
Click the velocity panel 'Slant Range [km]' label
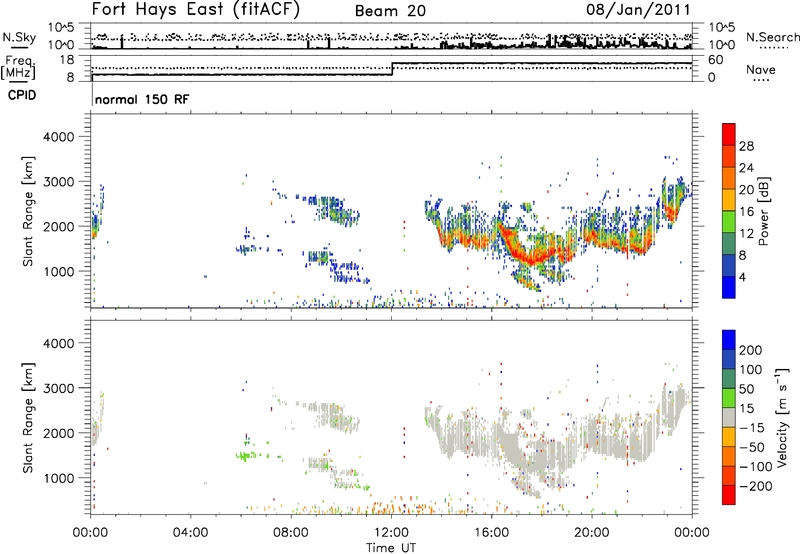[28, 418]
